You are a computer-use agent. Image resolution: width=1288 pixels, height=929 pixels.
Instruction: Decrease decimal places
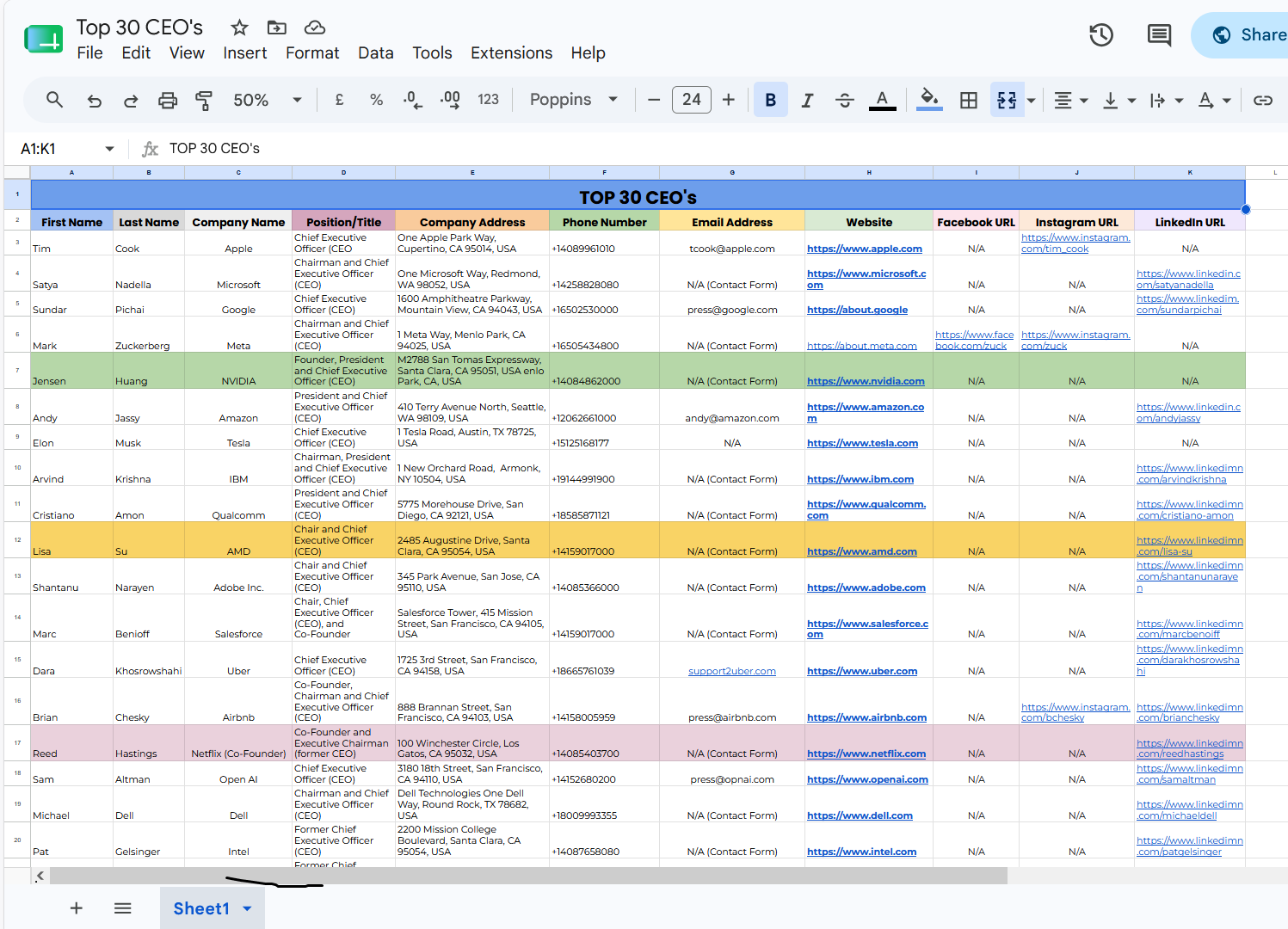tap(413, 100)
